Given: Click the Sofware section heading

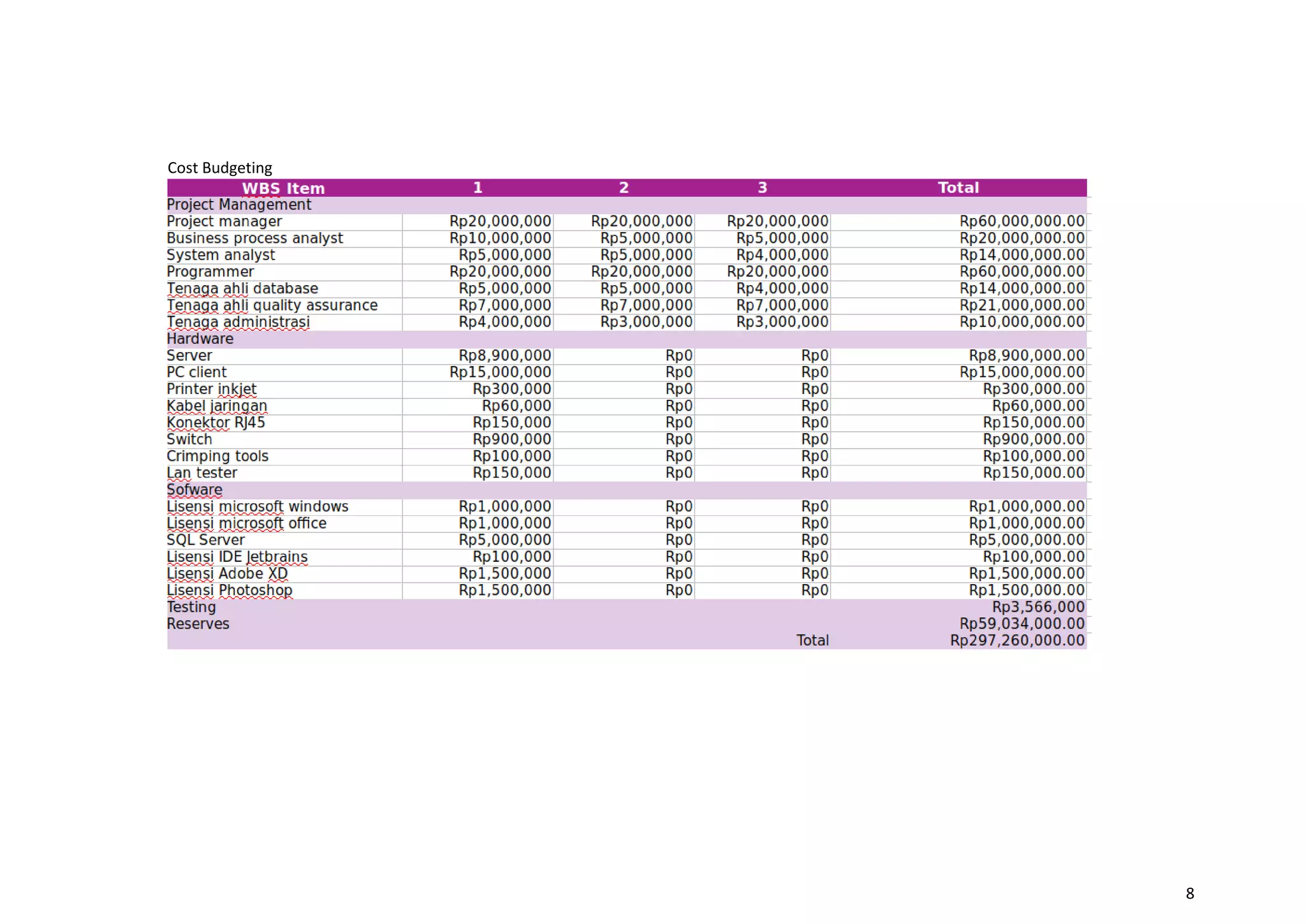Looking at the screenshot, I should [x=194, y=490].
